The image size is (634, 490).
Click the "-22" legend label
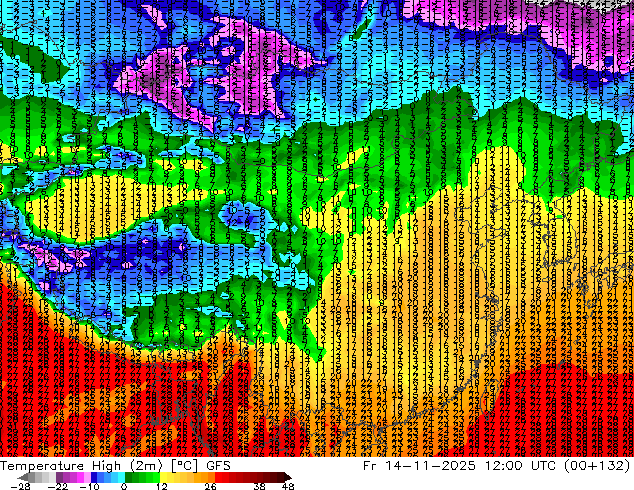pyautogui.click(x=57, y=486)
